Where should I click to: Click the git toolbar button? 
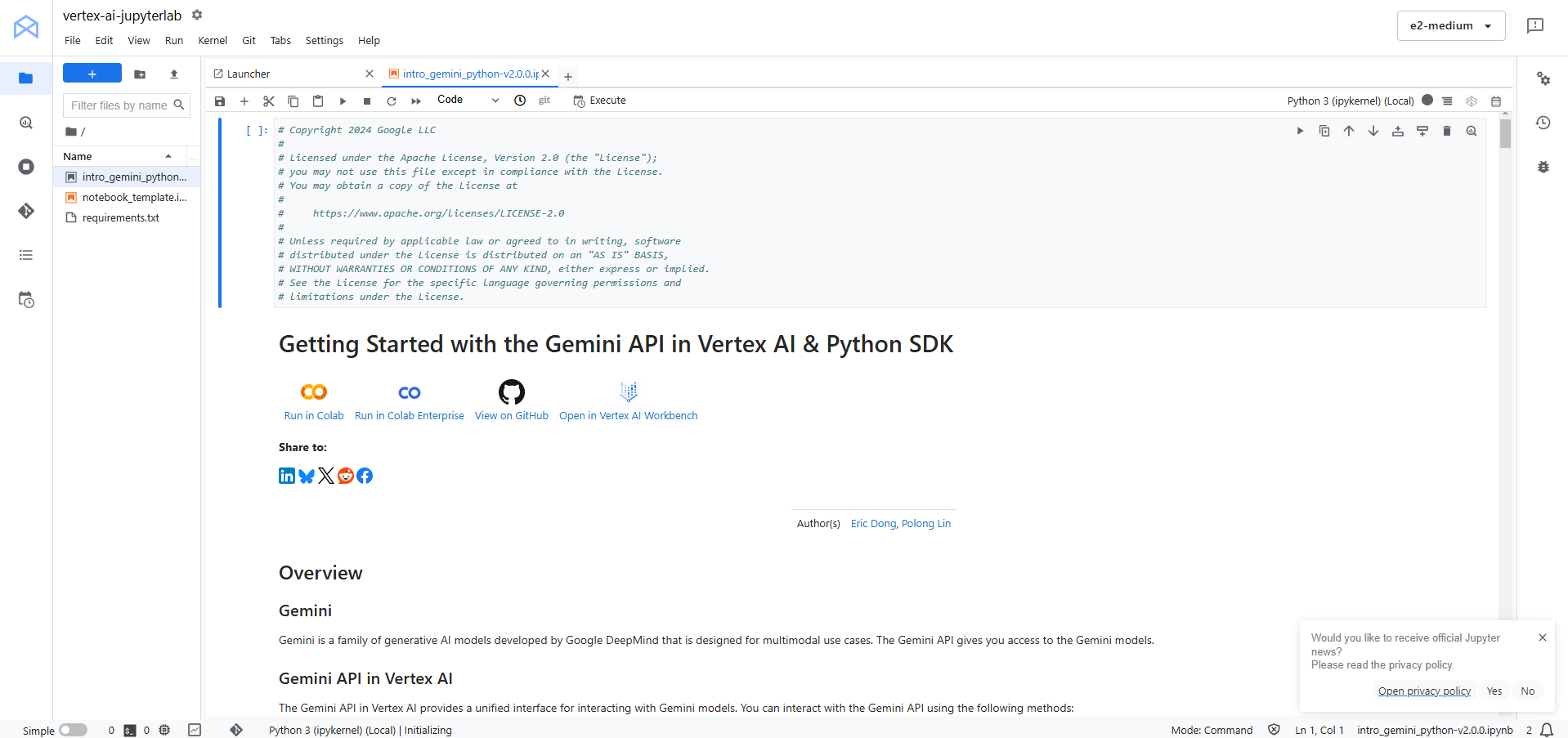[544, 101]
